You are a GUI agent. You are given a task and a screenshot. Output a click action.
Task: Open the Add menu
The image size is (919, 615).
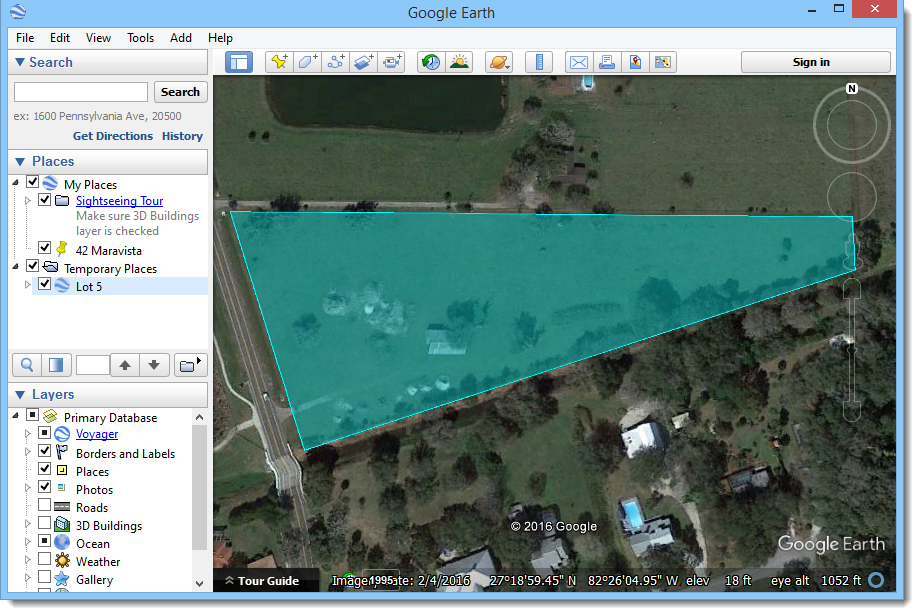click(x=181, y=38)
